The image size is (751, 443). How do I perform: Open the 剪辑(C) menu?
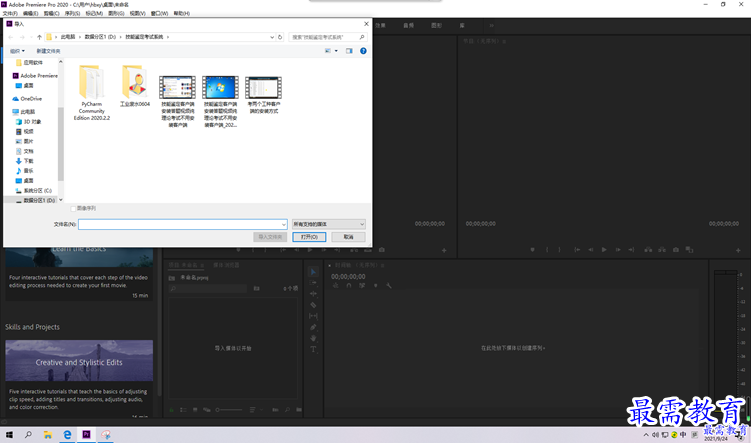(x=51, y=13)
